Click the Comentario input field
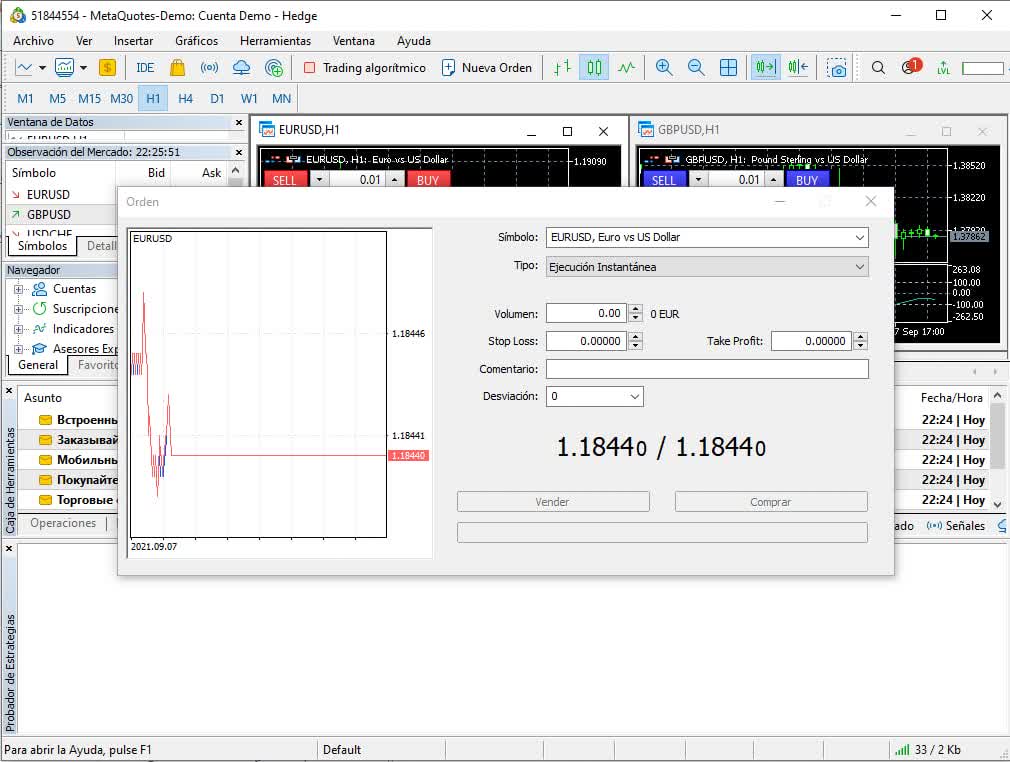 point(707,368)
